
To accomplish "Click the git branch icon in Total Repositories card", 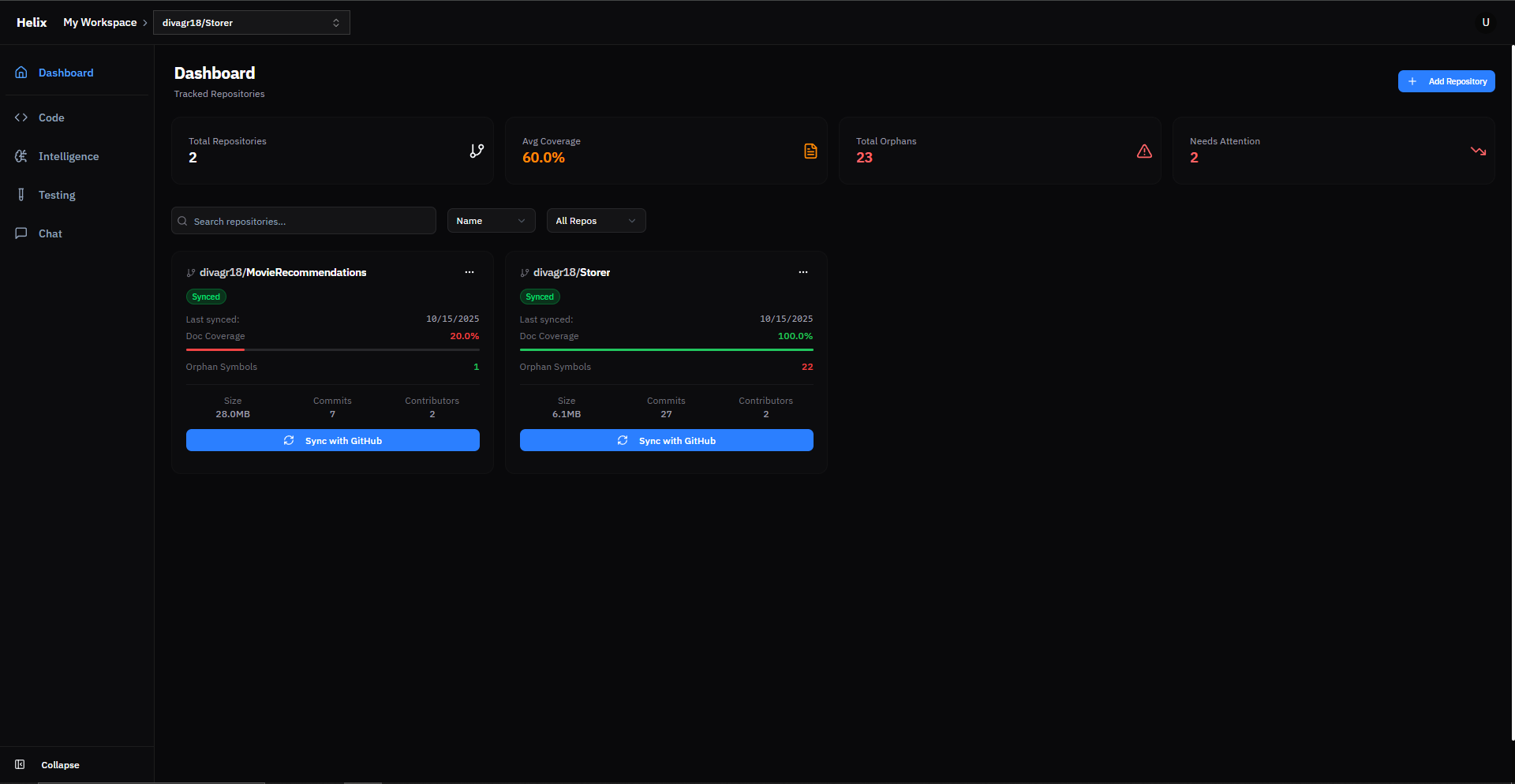I will (x=477, y=151).
